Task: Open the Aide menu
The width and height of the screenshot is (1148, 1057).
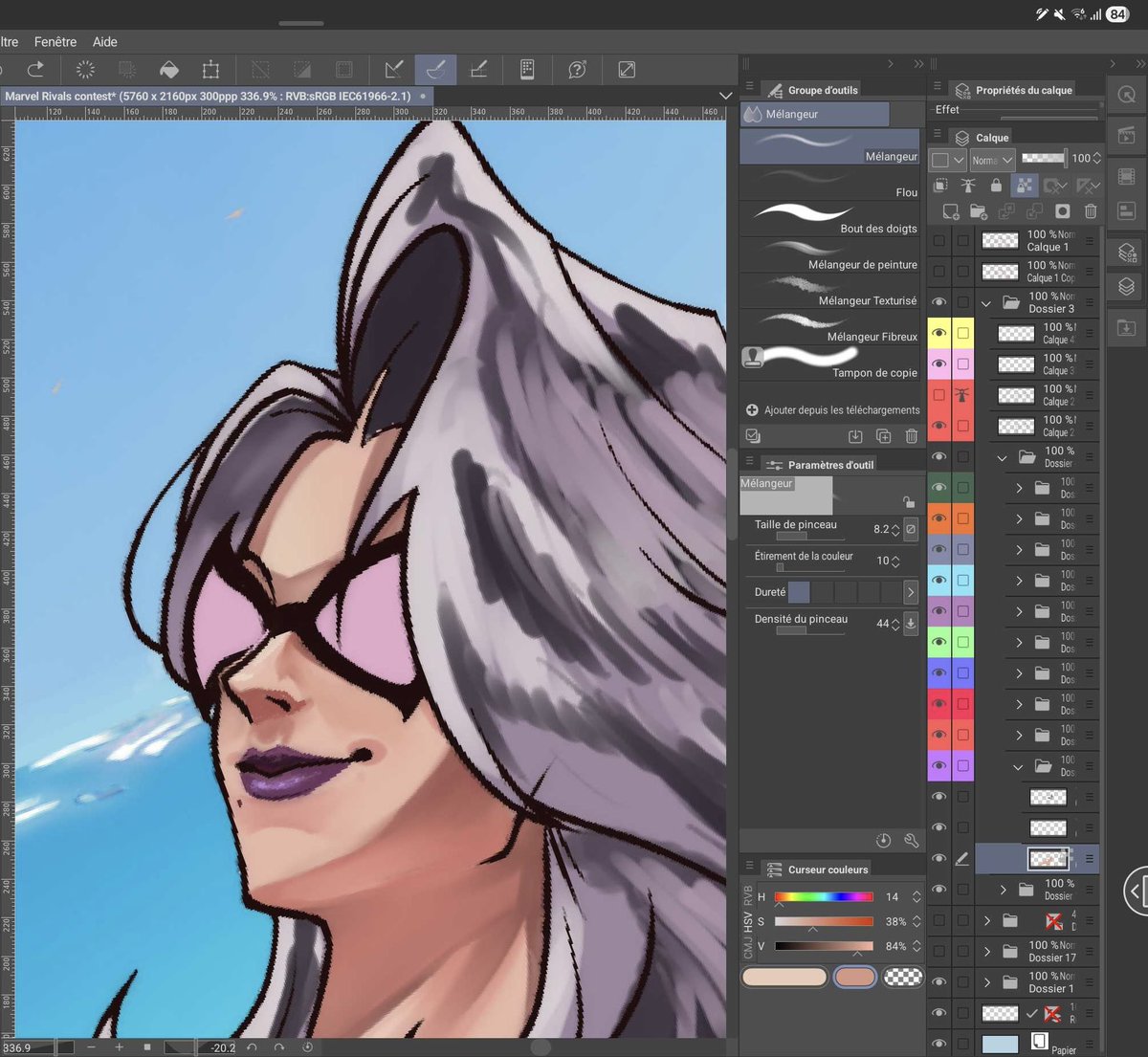Action: click(105, 41)
